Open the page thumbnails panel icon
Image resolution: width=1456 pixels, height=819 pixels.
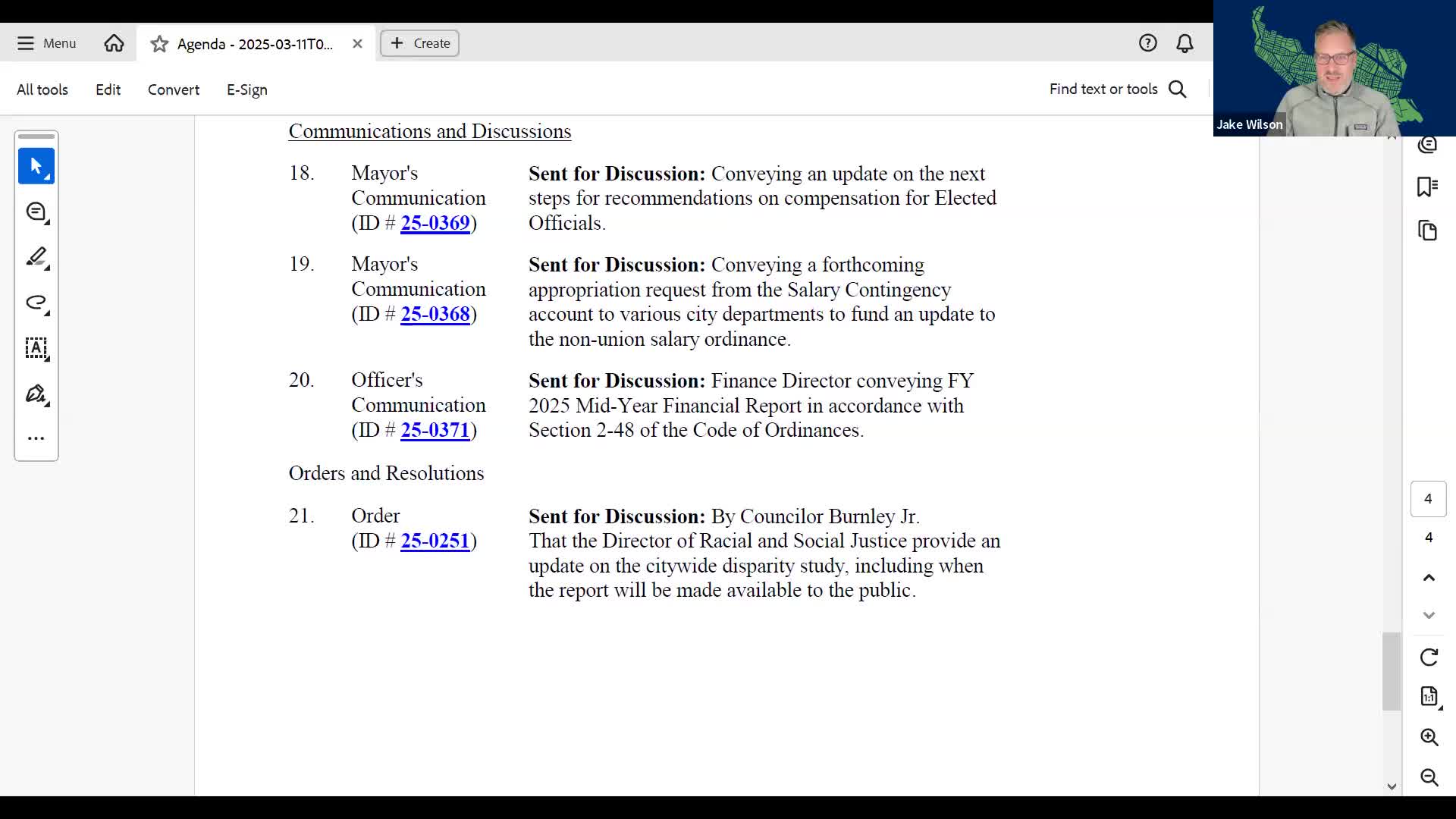pyautogui.click(x=1428, y=231)
